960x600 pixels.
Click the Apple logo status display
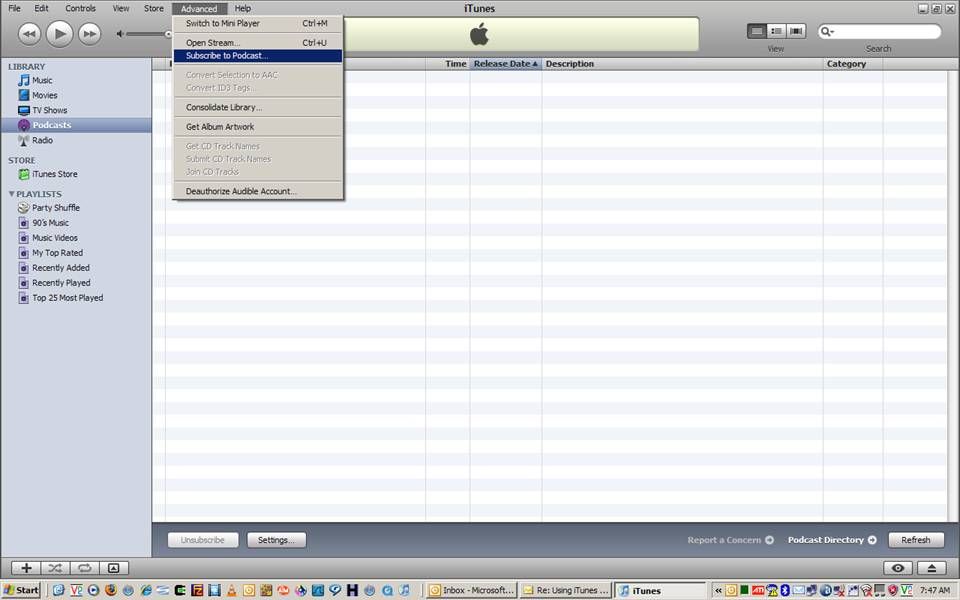coord(479,34)
